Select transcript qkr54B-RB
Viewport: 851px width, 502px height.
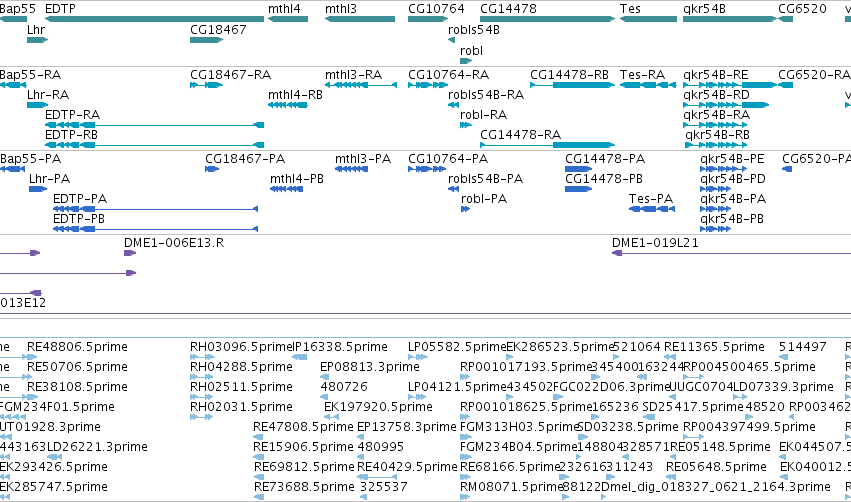(716, 145)
